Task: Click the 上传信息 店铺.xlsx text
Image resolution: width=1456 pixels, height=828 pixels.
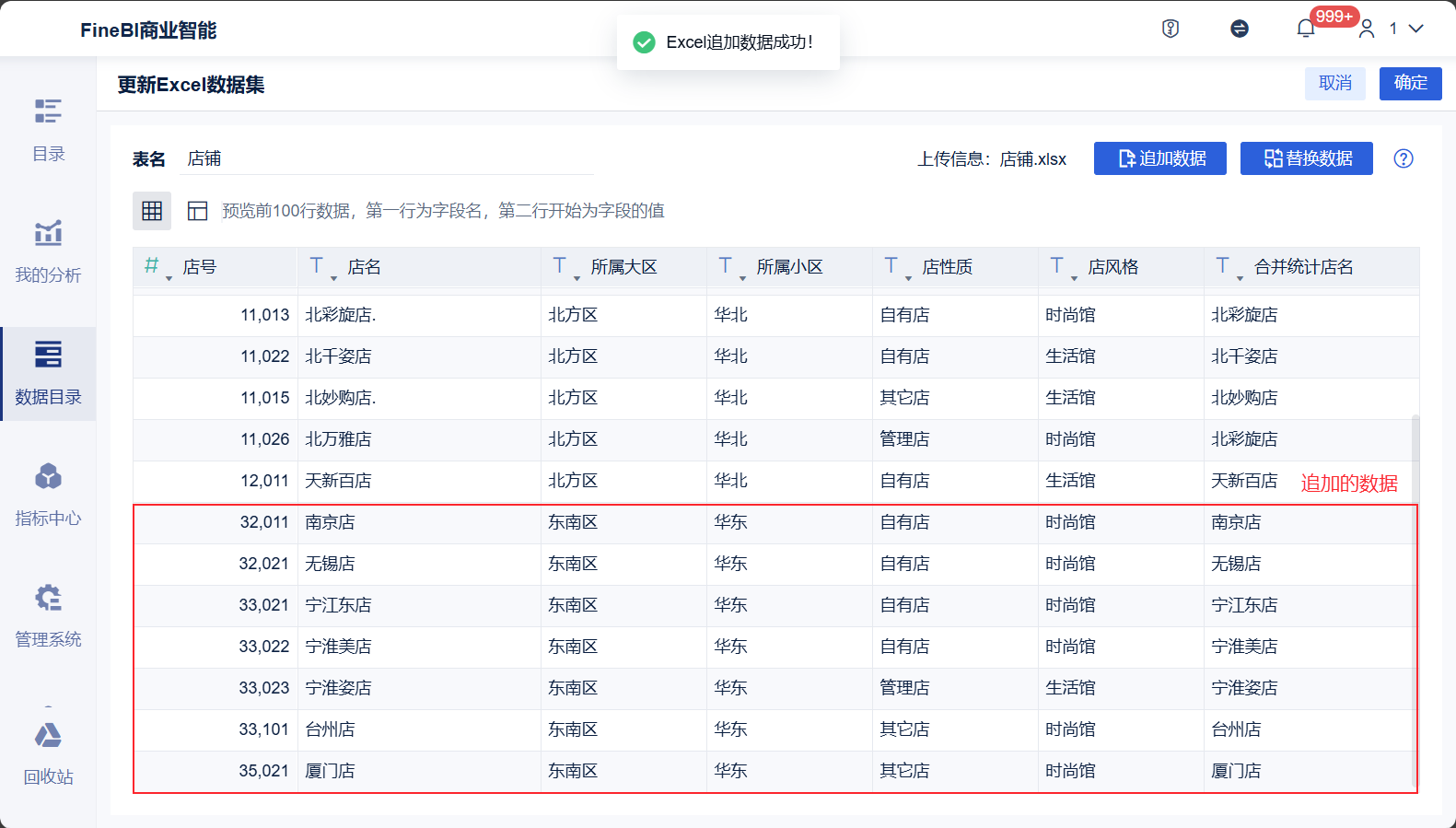Action: coord(992,159)
